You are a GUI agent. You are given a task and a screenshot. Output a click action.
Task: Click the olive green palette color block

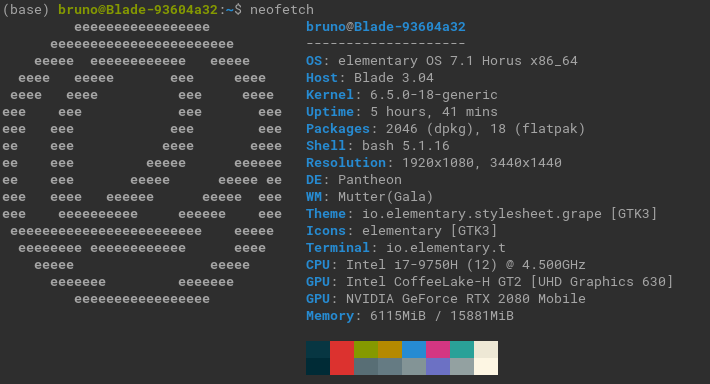tap(366, 349)
